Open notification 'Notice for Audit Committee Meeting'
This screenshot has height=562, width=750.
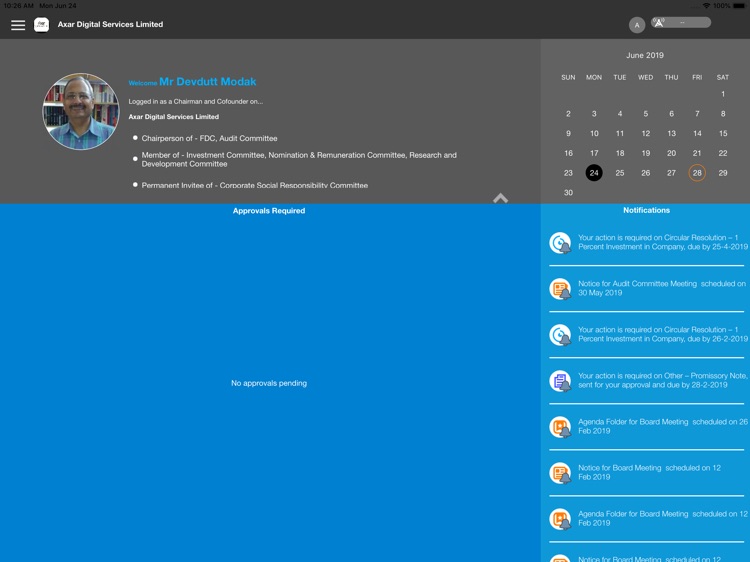point(662,288)
